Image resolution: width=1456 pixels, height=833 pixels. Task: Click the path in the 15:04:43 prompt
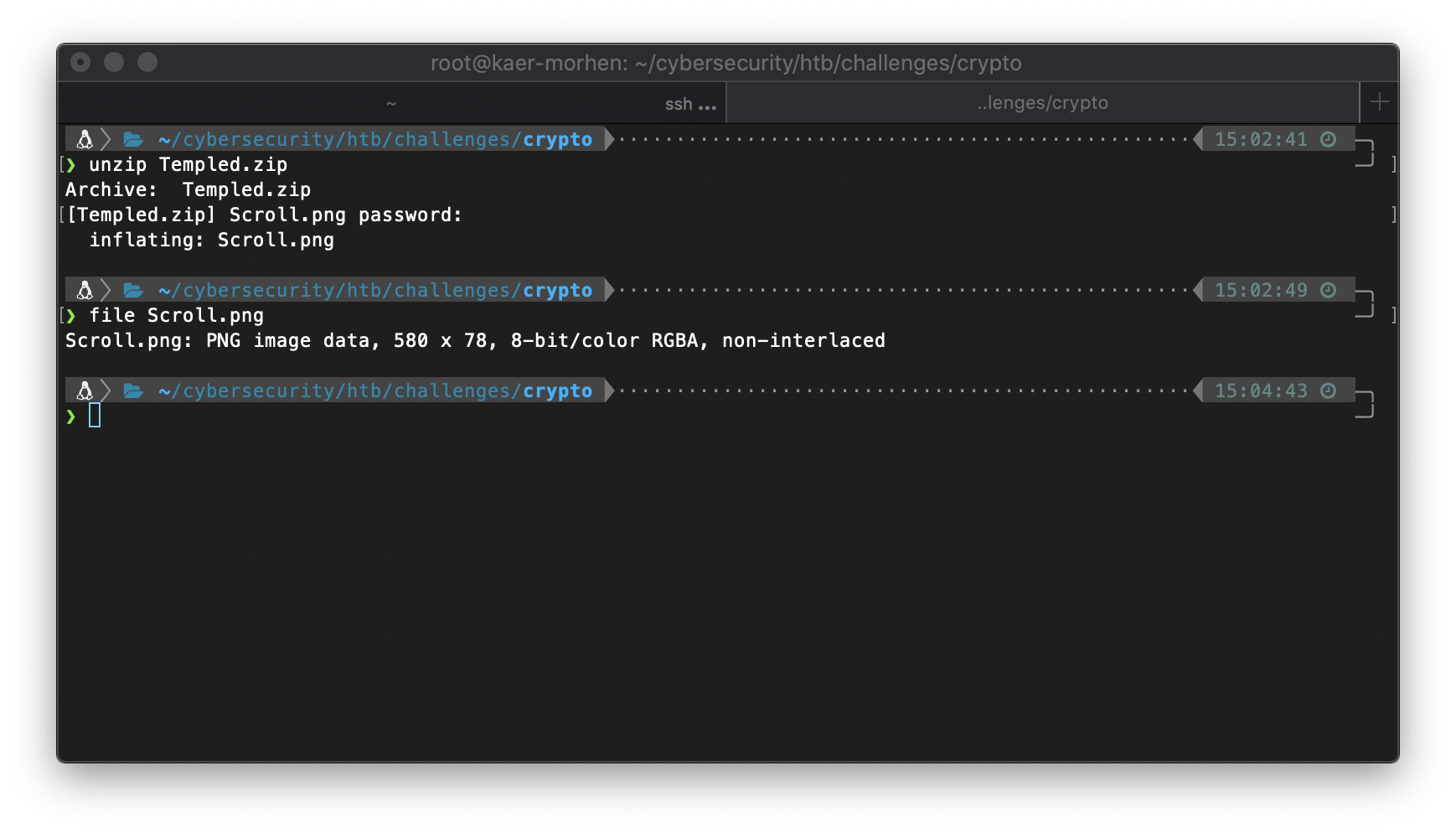(x=375, y=391)
